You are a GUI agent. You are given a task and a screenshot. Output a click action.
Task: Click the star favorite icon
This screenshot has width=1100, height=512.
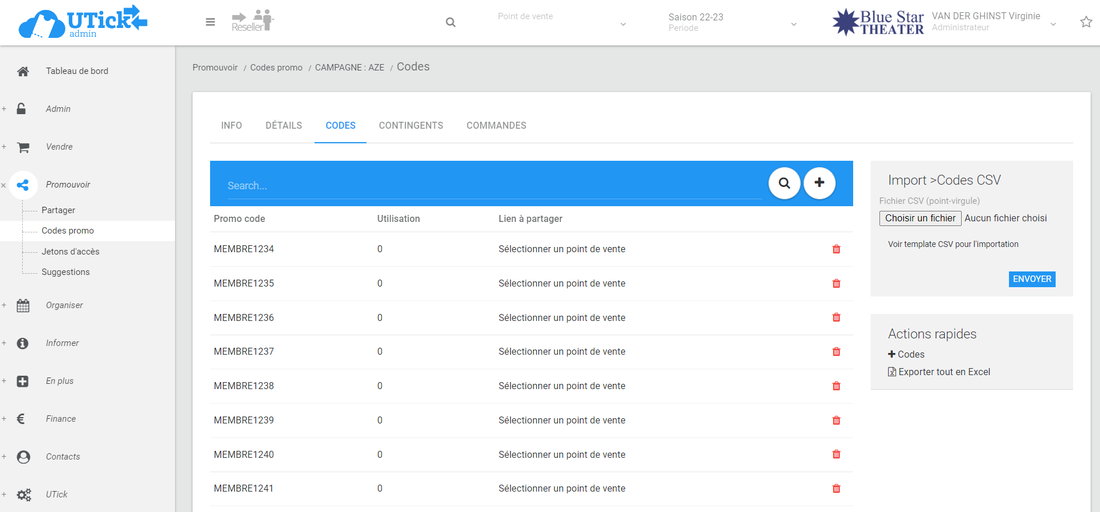[1086, 22]
